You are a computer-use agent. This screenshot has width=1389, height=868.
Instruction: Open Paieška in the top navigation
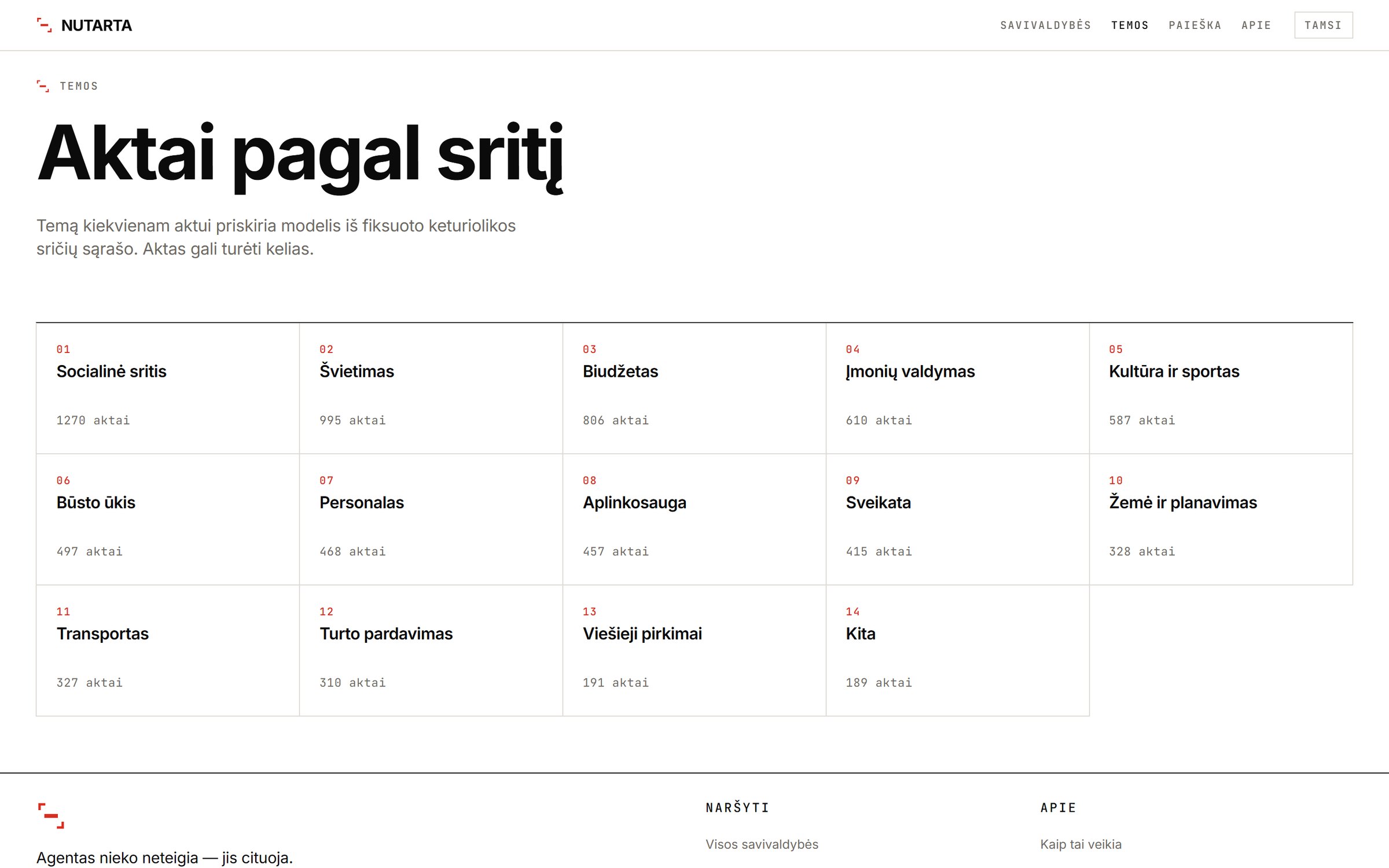coord(1195,25)
